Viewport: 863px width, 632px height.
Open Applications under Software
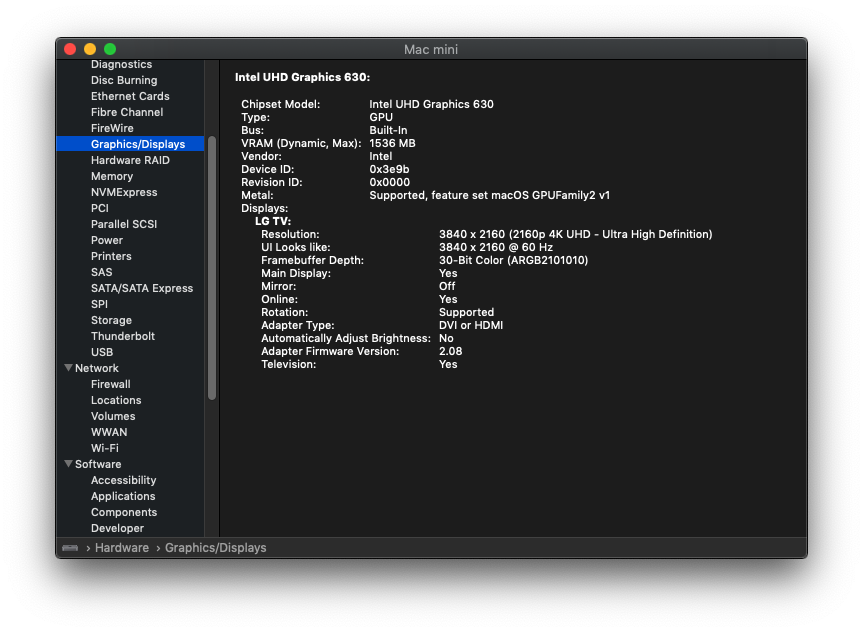click(x=123, y=496)
